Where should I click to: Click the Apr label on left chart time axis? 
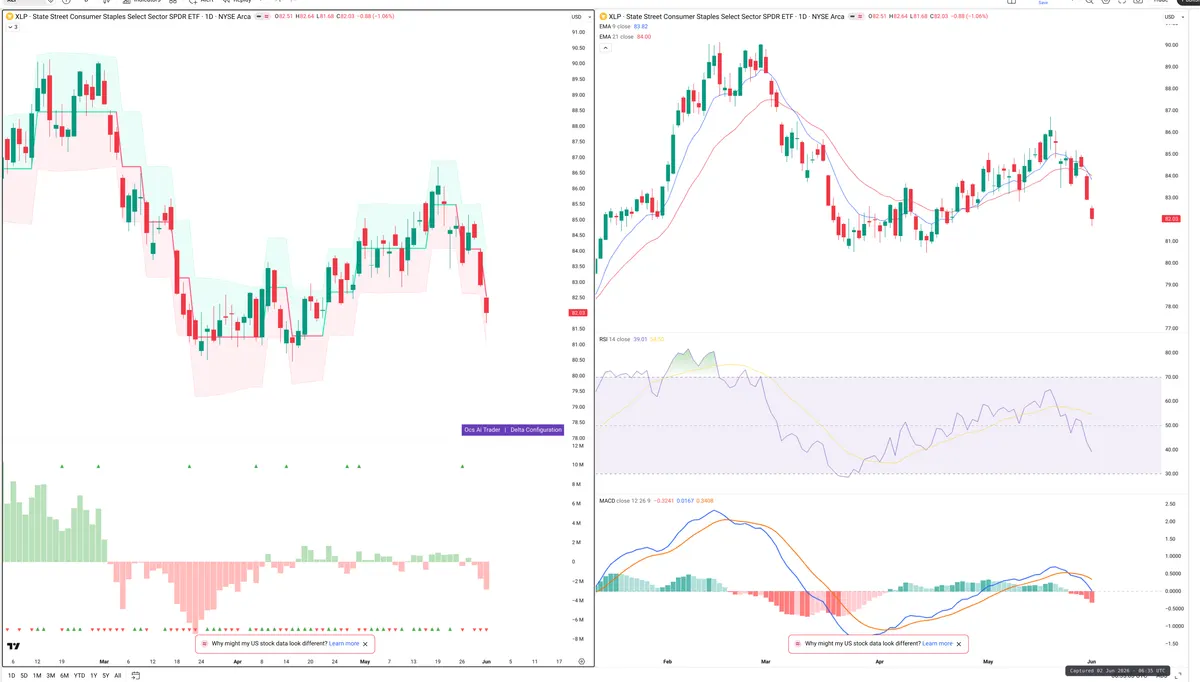pos(237,662)
